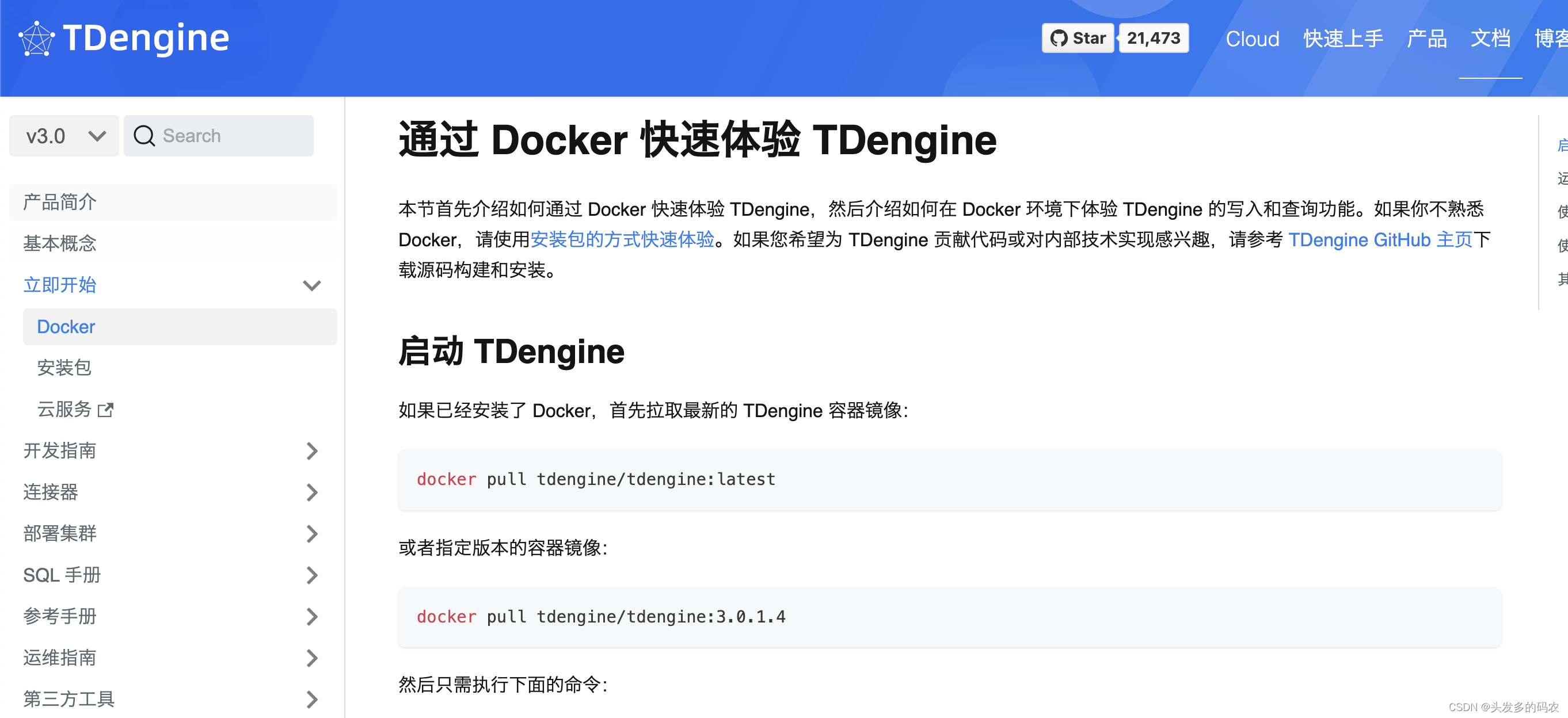Open 安装包 sidebar item
The height and width of the screenshot is (718, 1568).
tap(64, 368)
